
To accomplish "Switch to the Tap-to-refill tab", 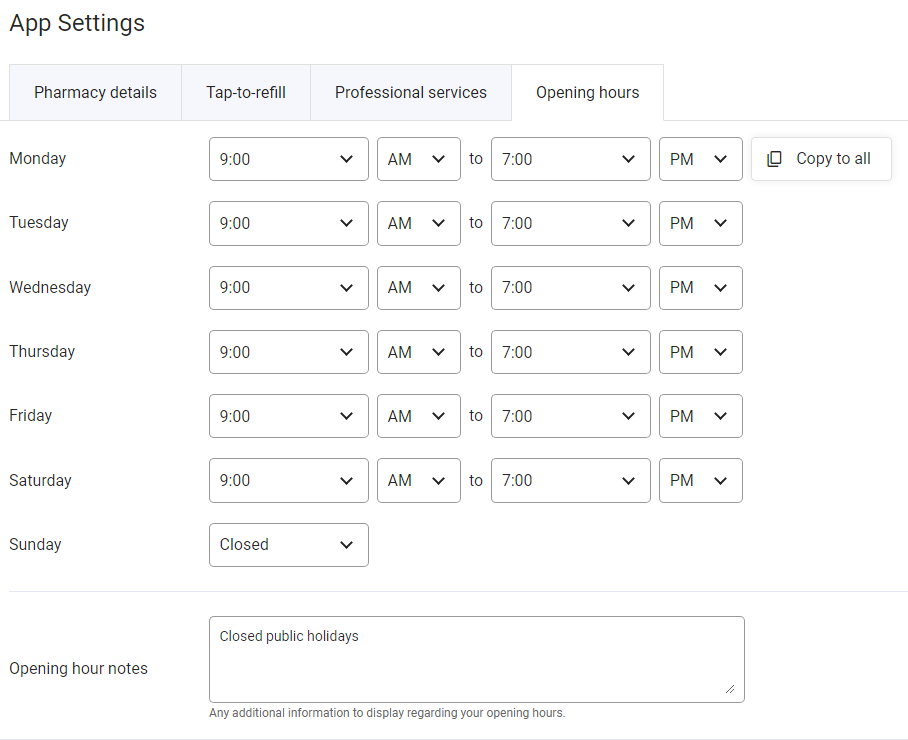I will tap(246, 93).
